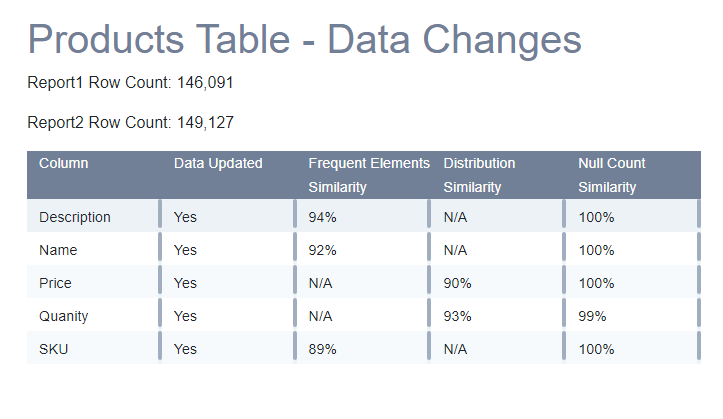This screenshot has height=419, width=723.
Task: Click the Data Updated column header
Action: pyautogui.click(x=218, y=163)
